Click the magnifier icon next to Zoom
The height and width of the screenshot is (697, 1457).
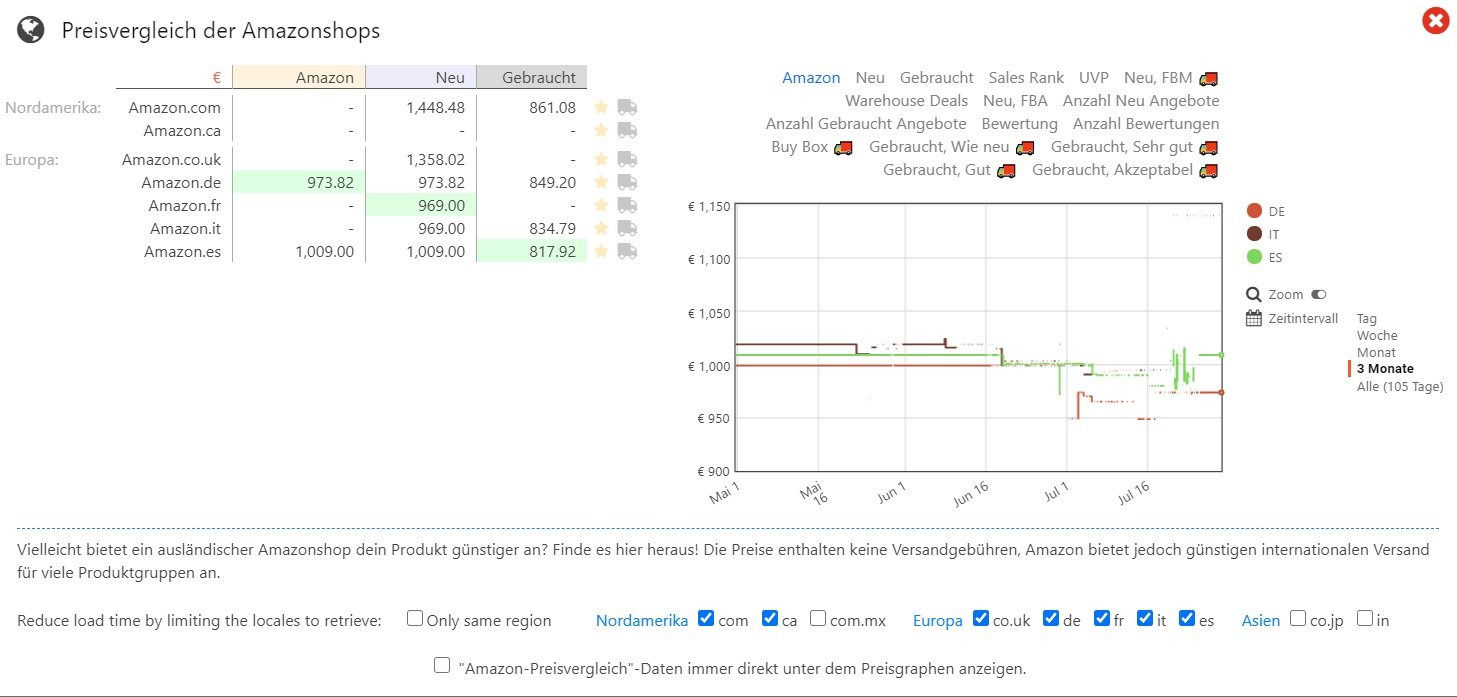[1254, 295]
